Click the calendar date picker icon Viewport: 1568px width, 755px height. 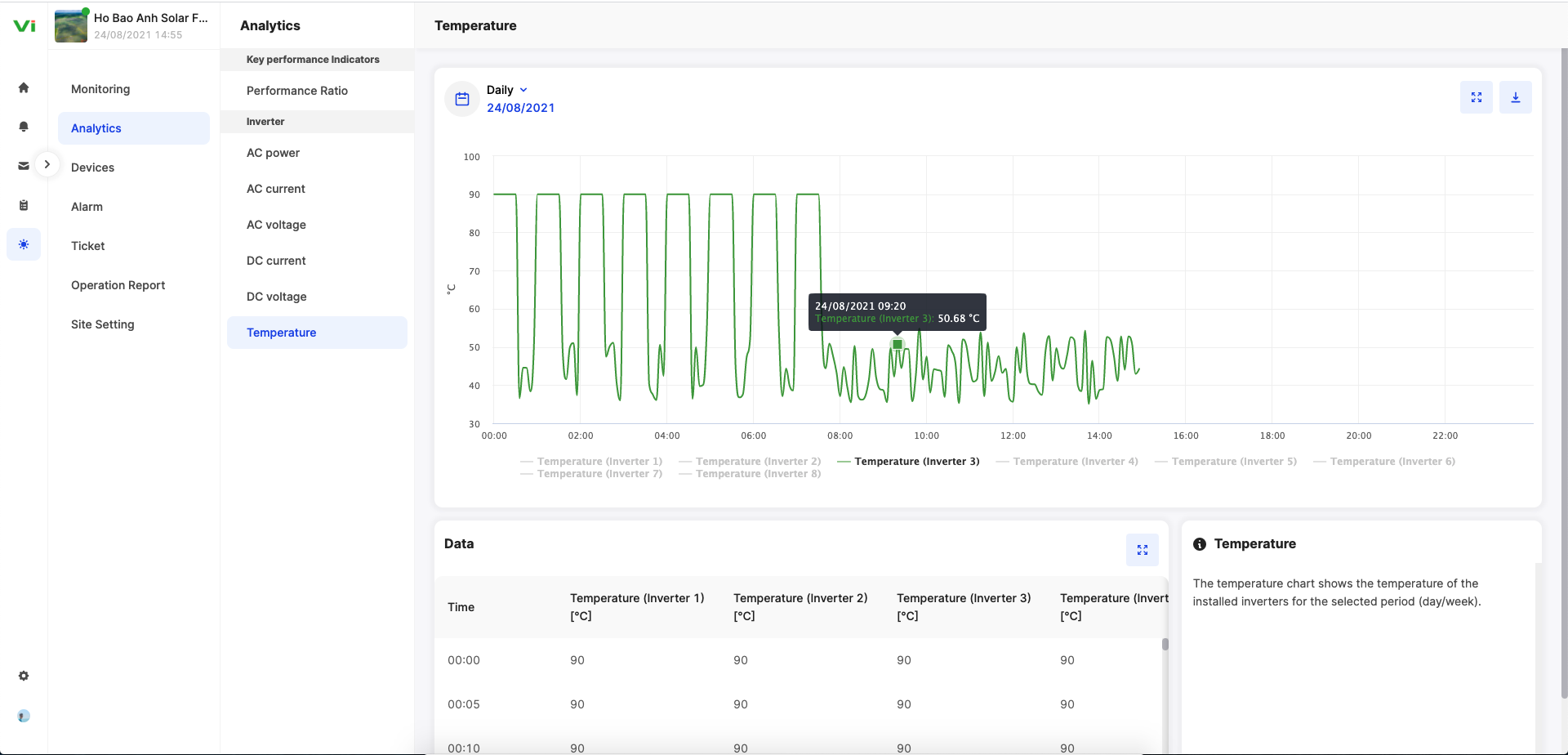pos(462,99)
